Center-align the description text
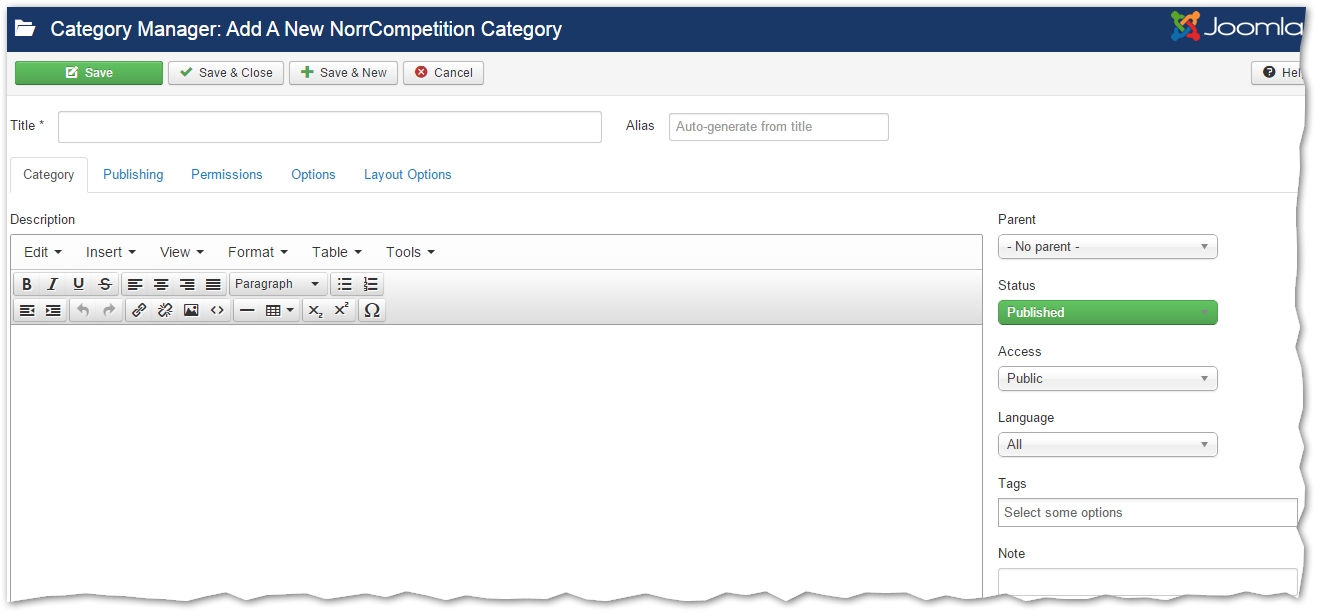 pos(161,284)
